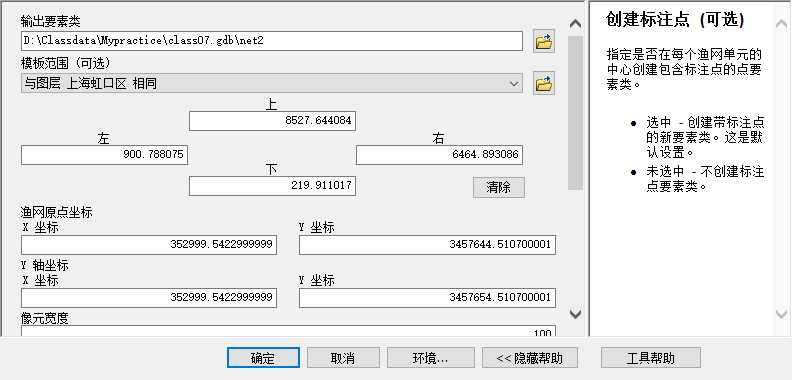The width and height of the screenshot is (792, 380).
Task: Click the 输出要素类 label
Action: [51, 21]
